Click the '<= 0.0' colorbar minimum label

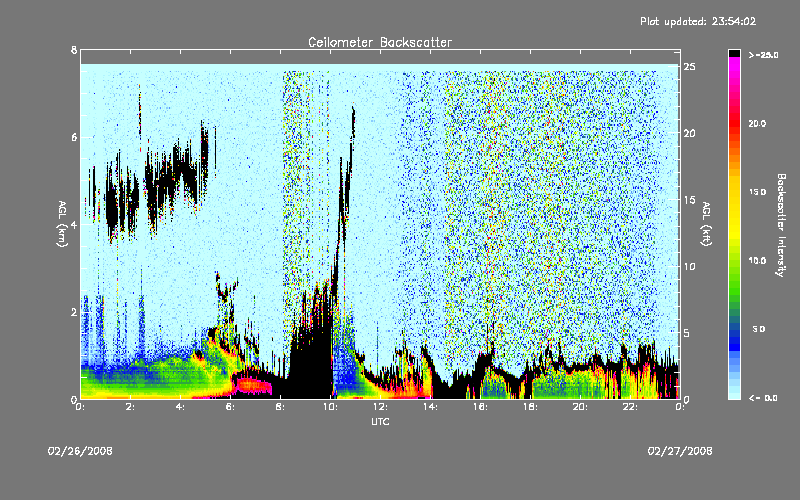click(763, 398)
